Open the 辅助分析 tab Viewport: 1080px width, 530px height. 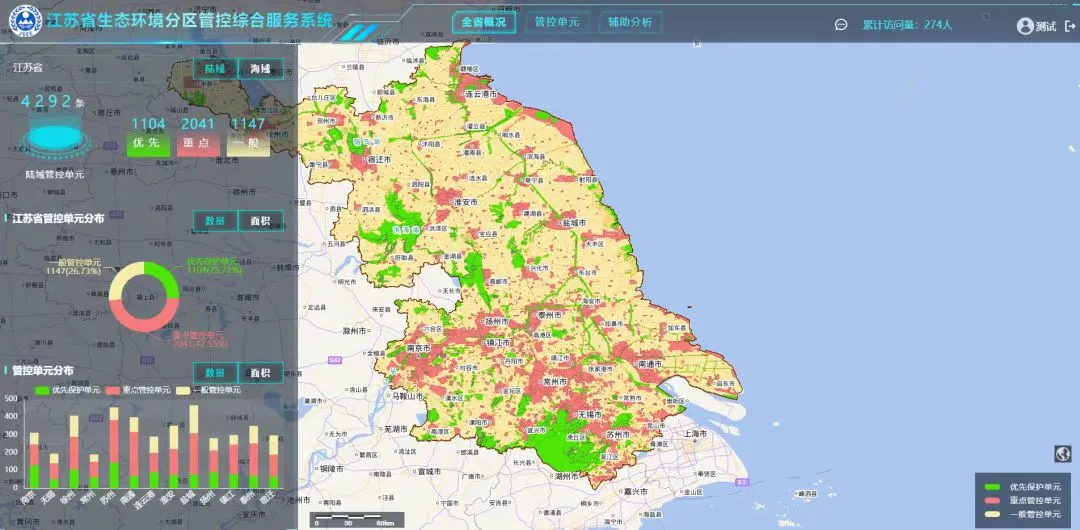(629, 23)
